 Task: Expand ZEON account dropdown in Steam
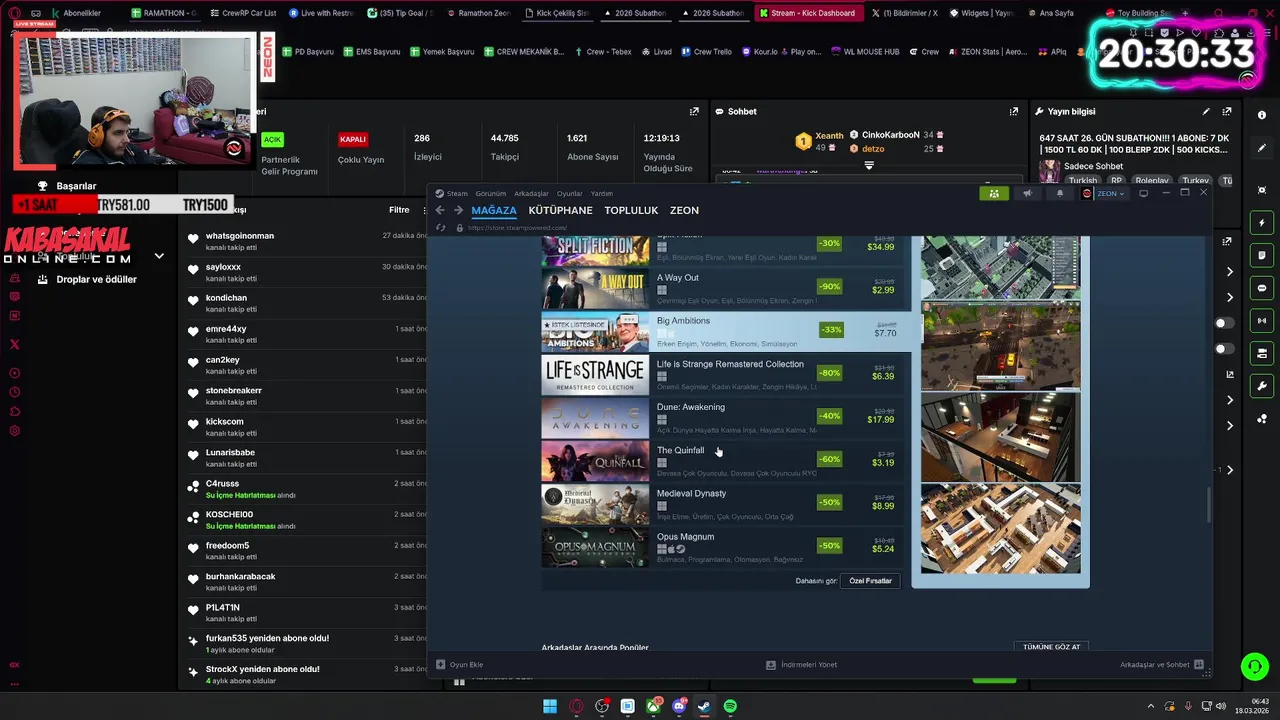1104,193
